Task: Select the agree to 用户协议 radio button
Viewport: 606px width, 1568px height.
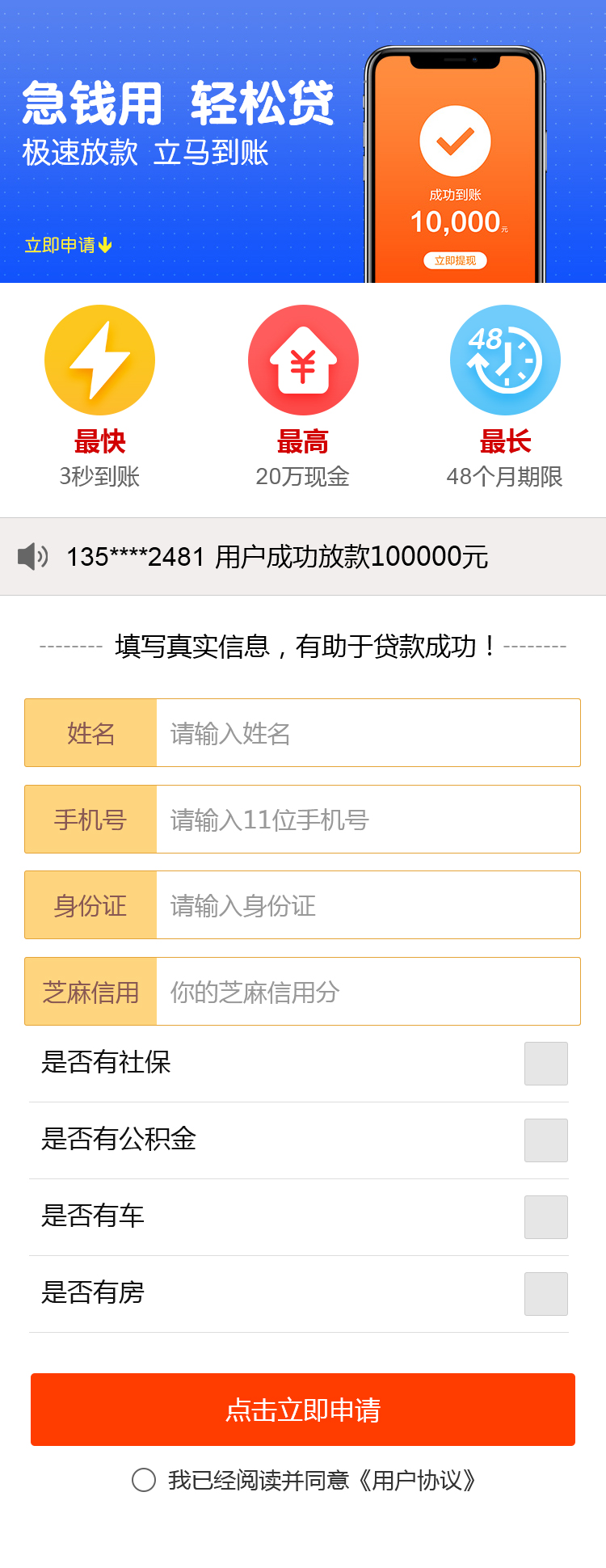Action: pyautogui.click(x=144, y=1480)
